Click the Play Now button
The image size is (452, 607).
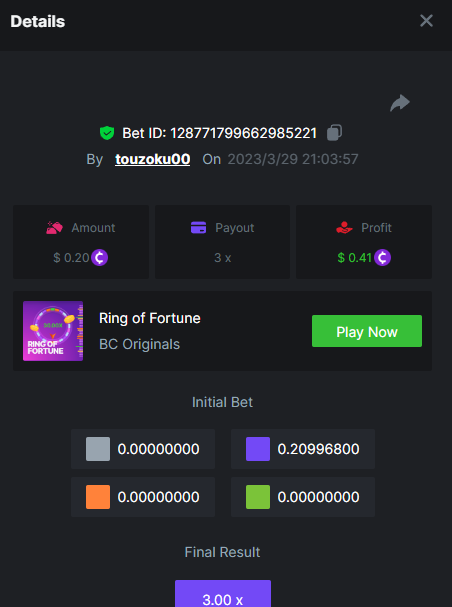pyautogui.click(x=367, y=331)
